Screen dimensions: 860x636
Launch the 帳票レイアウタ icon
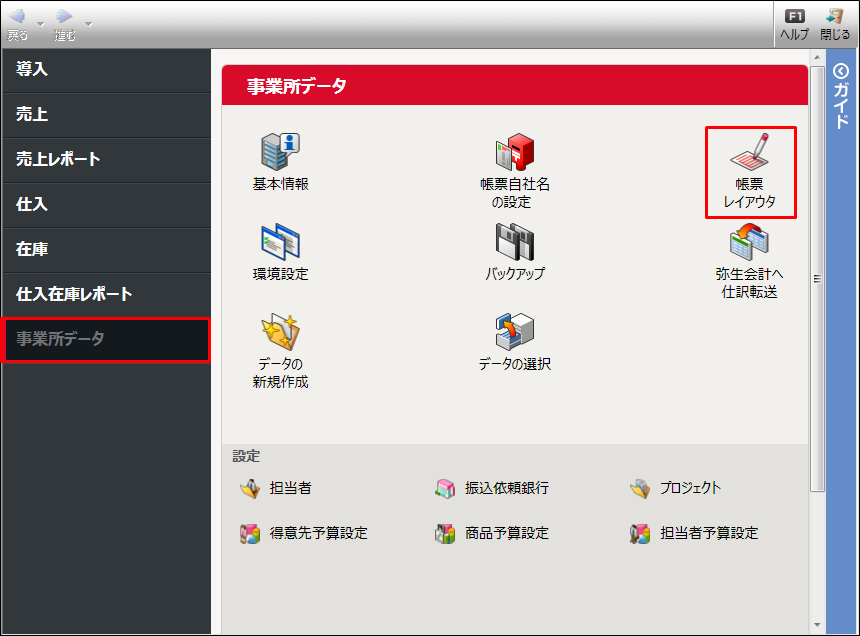point(749,152)
